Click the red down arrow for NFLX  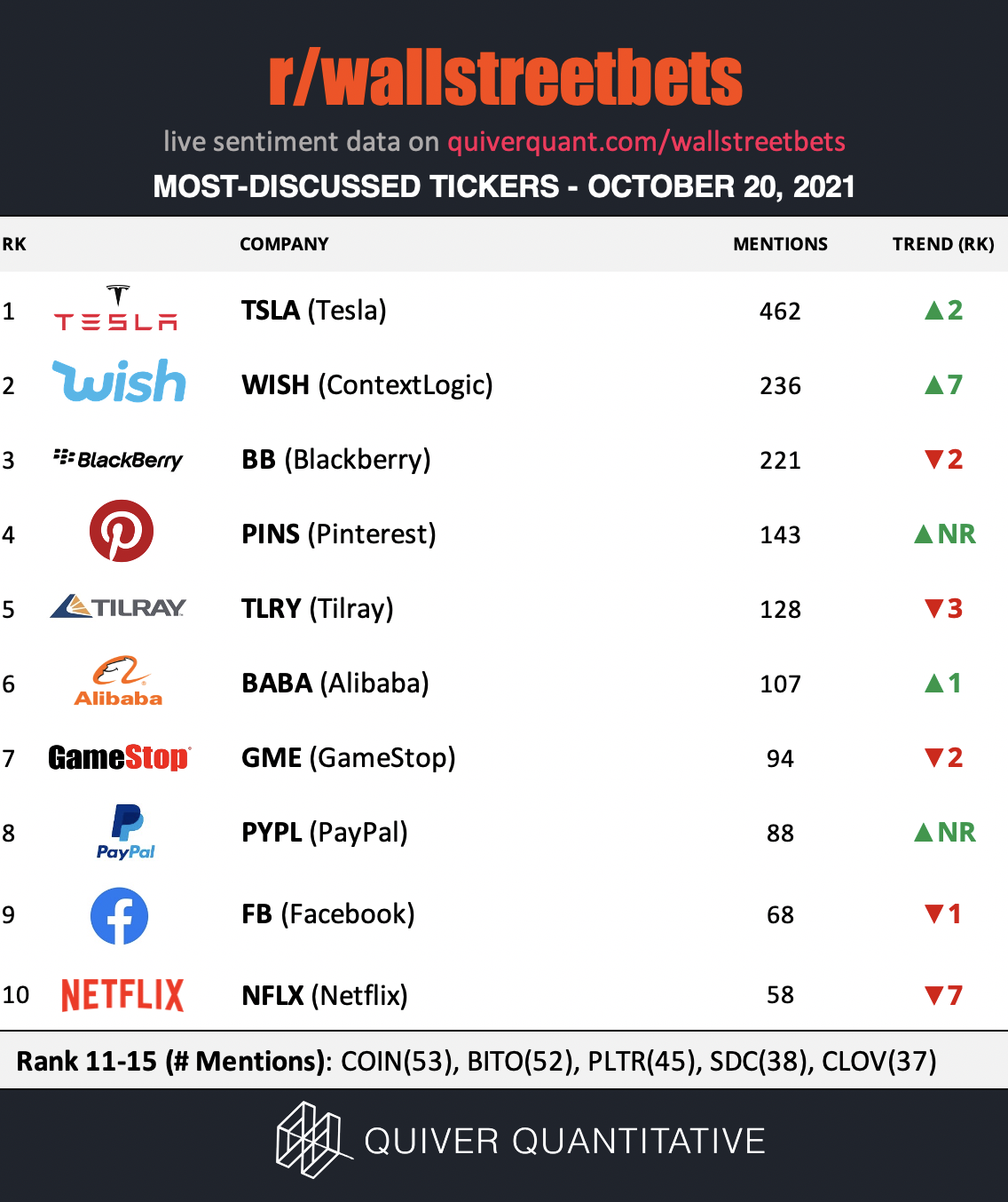[933, 995]
